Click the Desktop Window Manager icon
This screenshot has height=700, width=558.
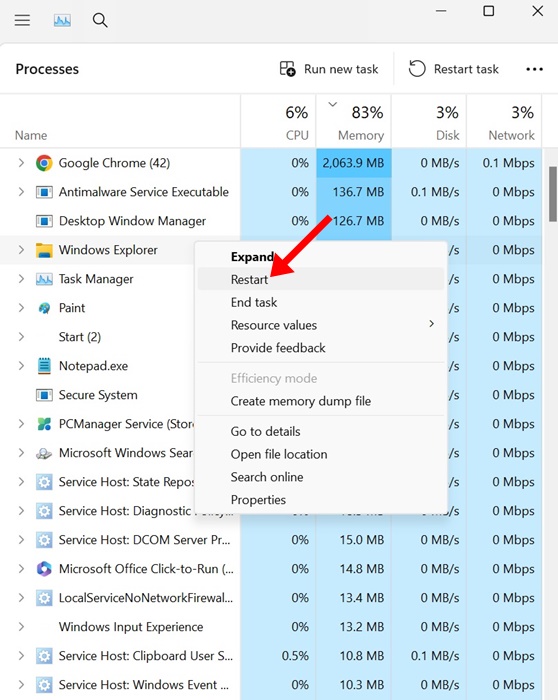pos(44,221)
